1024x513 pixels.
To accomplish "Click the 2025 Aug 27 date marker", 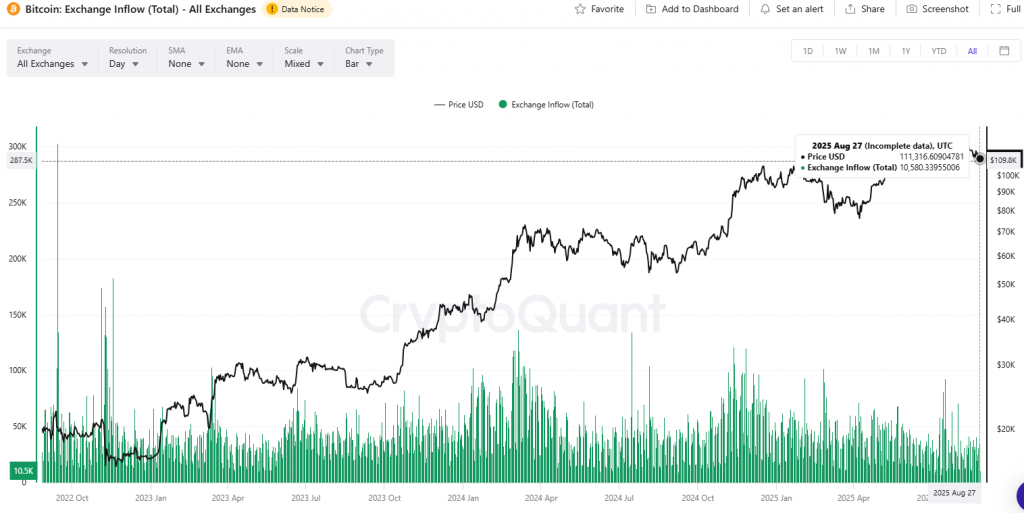I will (953, 493).
